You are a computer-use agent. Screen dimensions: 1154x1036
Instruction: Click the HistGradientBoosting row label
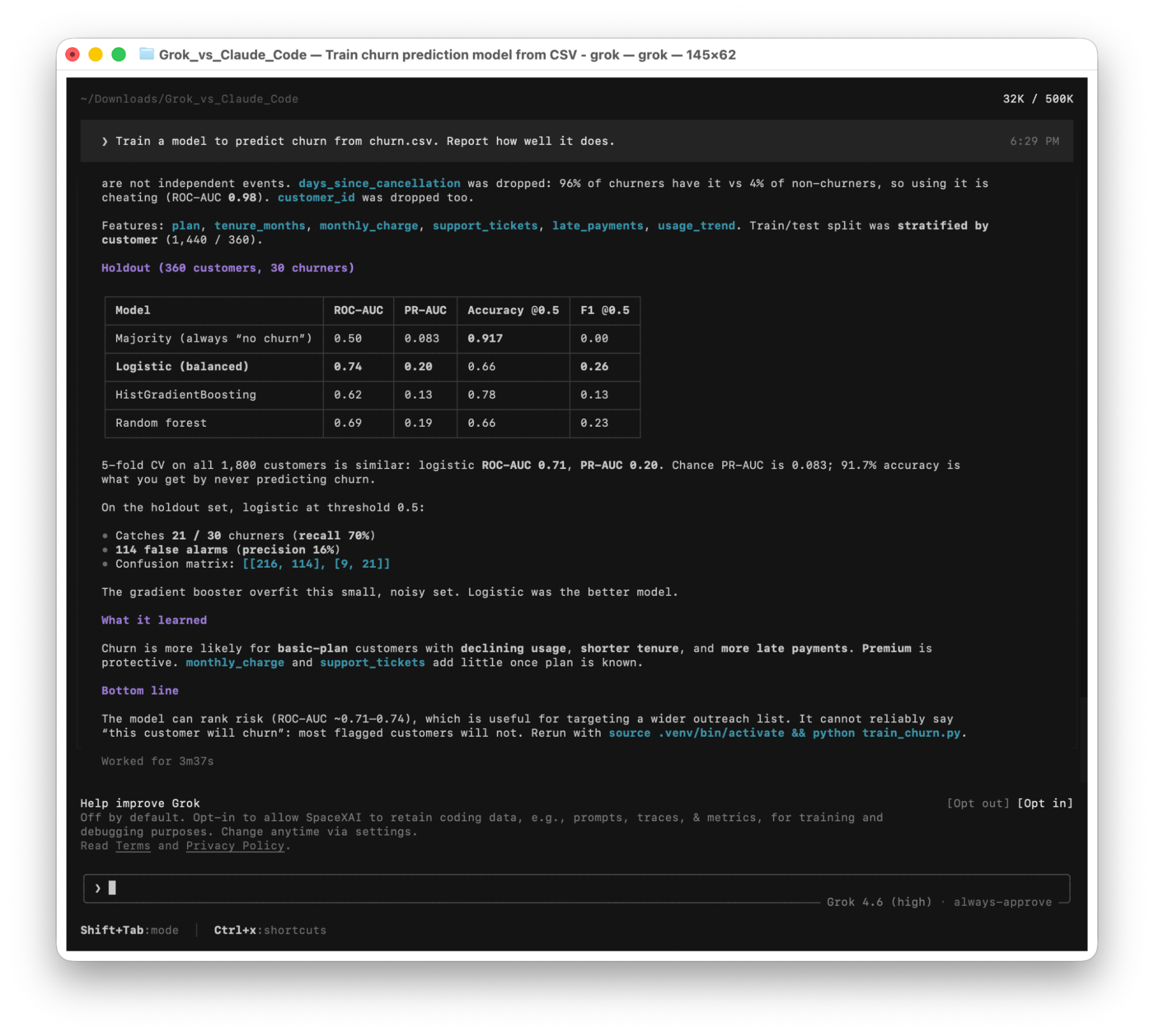[x=186, y=395]
